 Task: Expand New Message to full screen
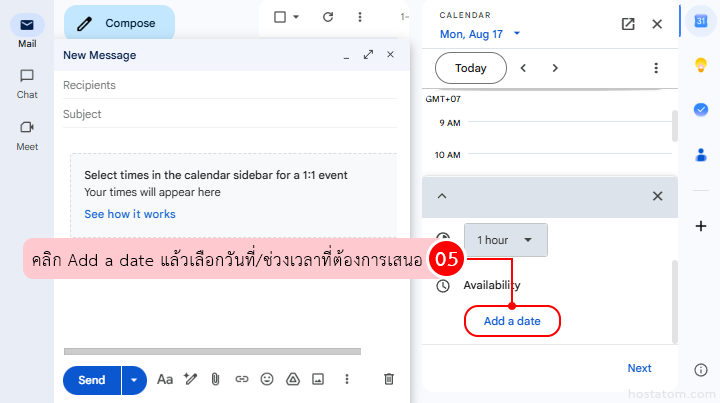pyautogui.click(x=368, y=55)
